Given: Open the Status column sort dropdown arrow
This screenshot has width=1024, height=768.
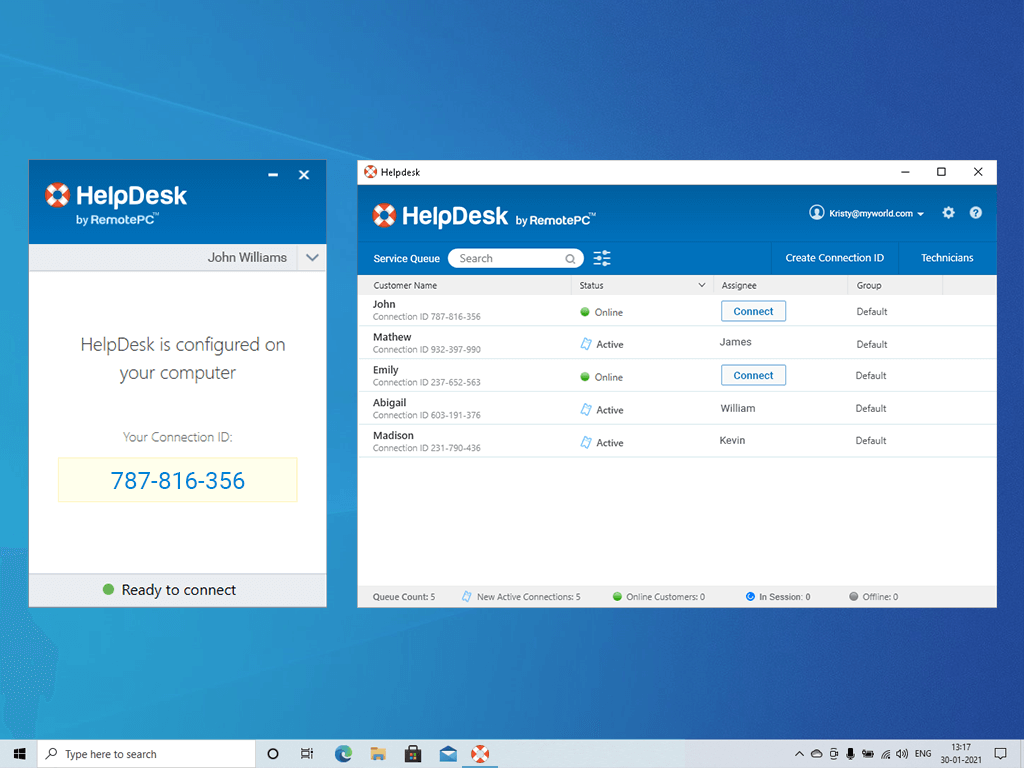Looking at the screenshot, I should 701,285.
